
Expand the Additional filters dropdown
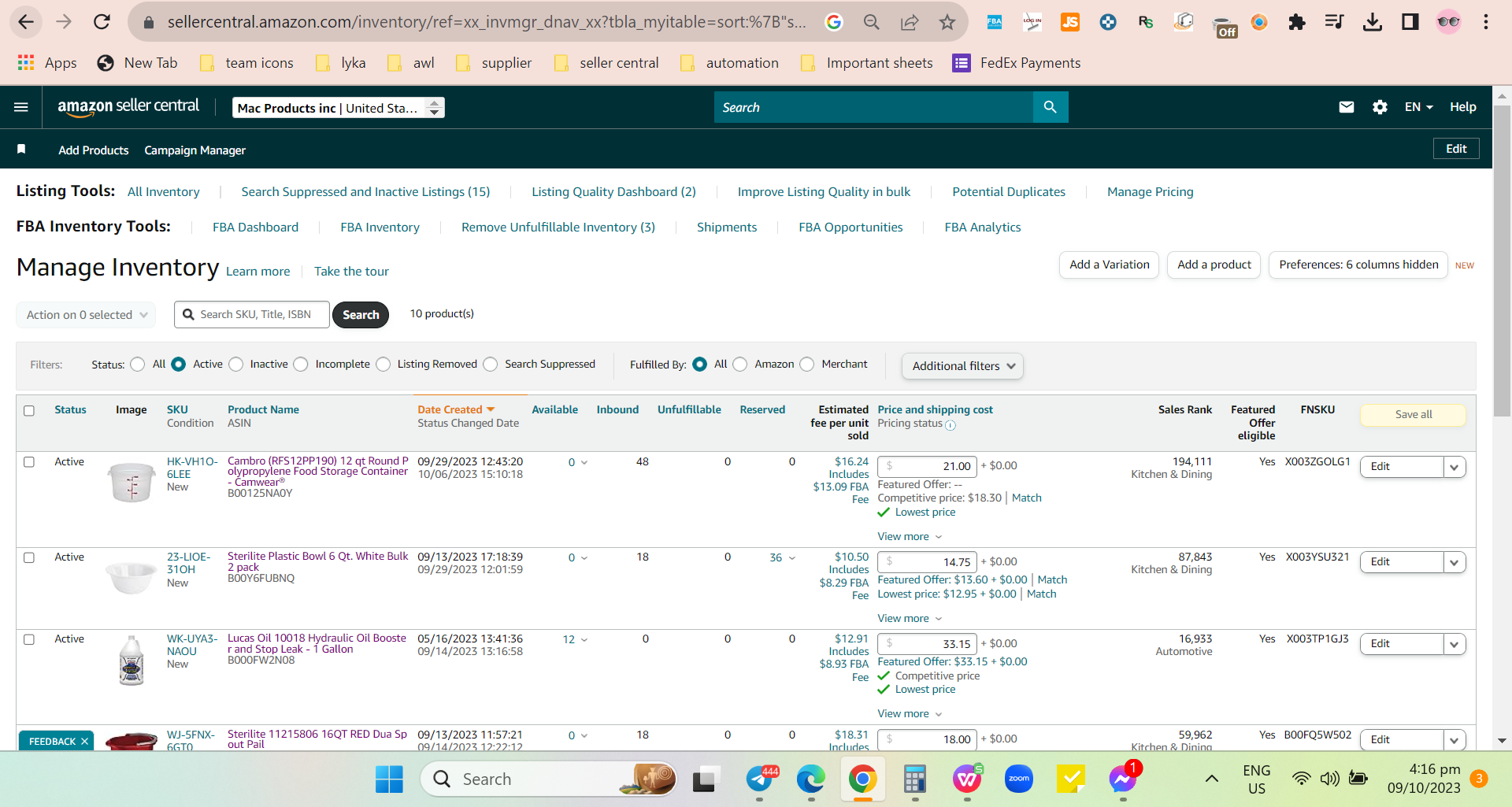click(962, 366)
